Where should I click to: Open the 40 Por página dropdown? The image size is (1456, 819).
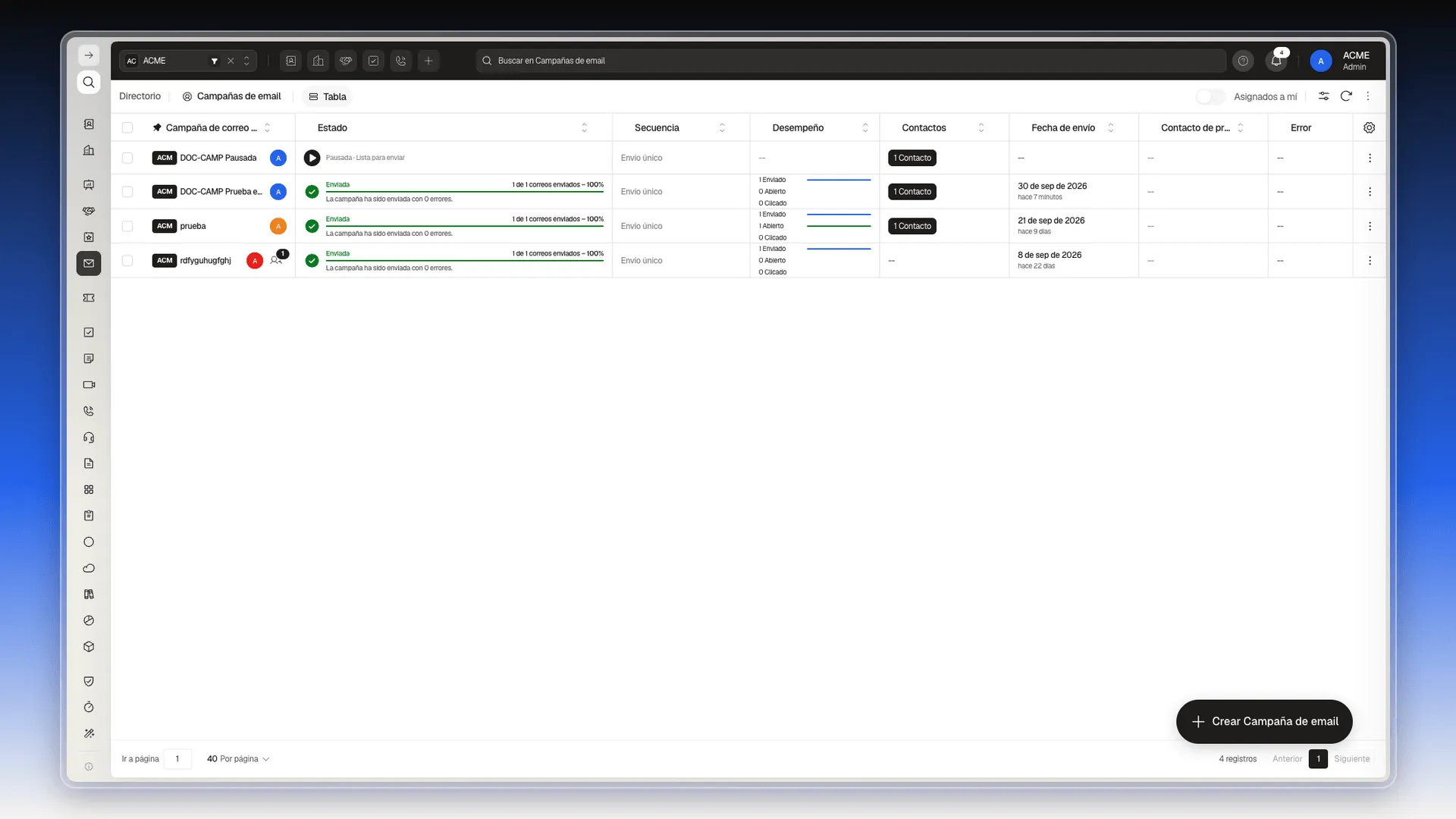[x=238, y=759]
